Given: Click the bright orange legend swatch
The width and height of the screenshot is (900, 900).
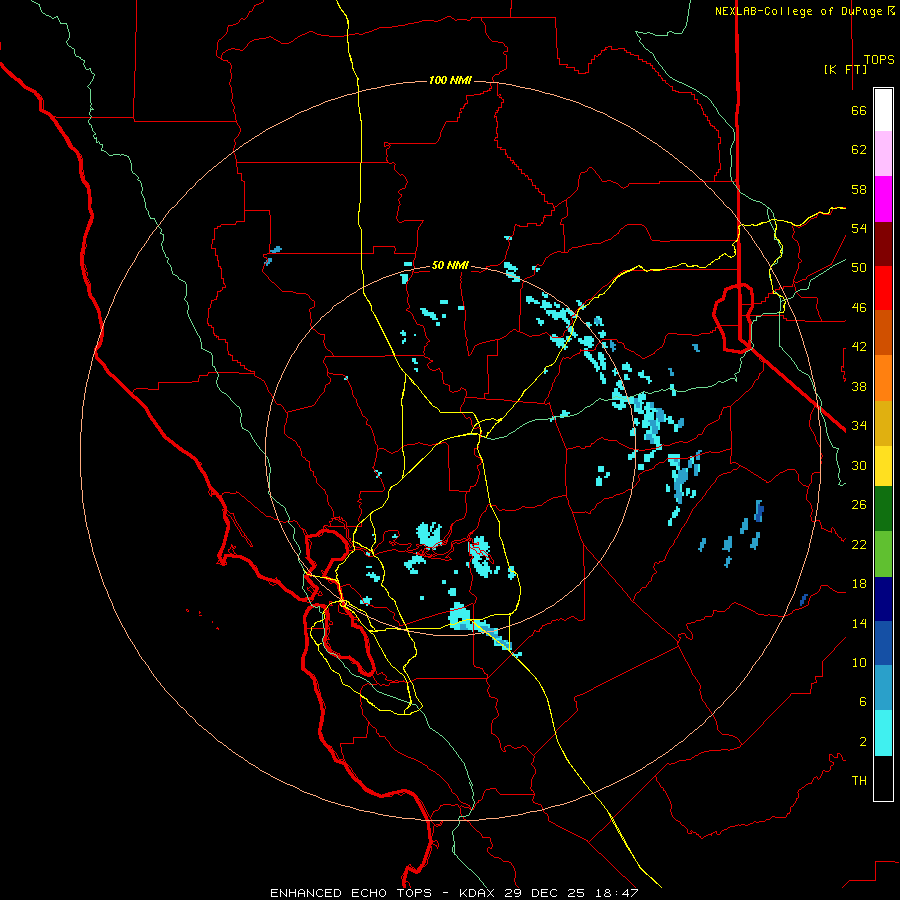Looking at the screenshot, I should (x=883, y=378).
